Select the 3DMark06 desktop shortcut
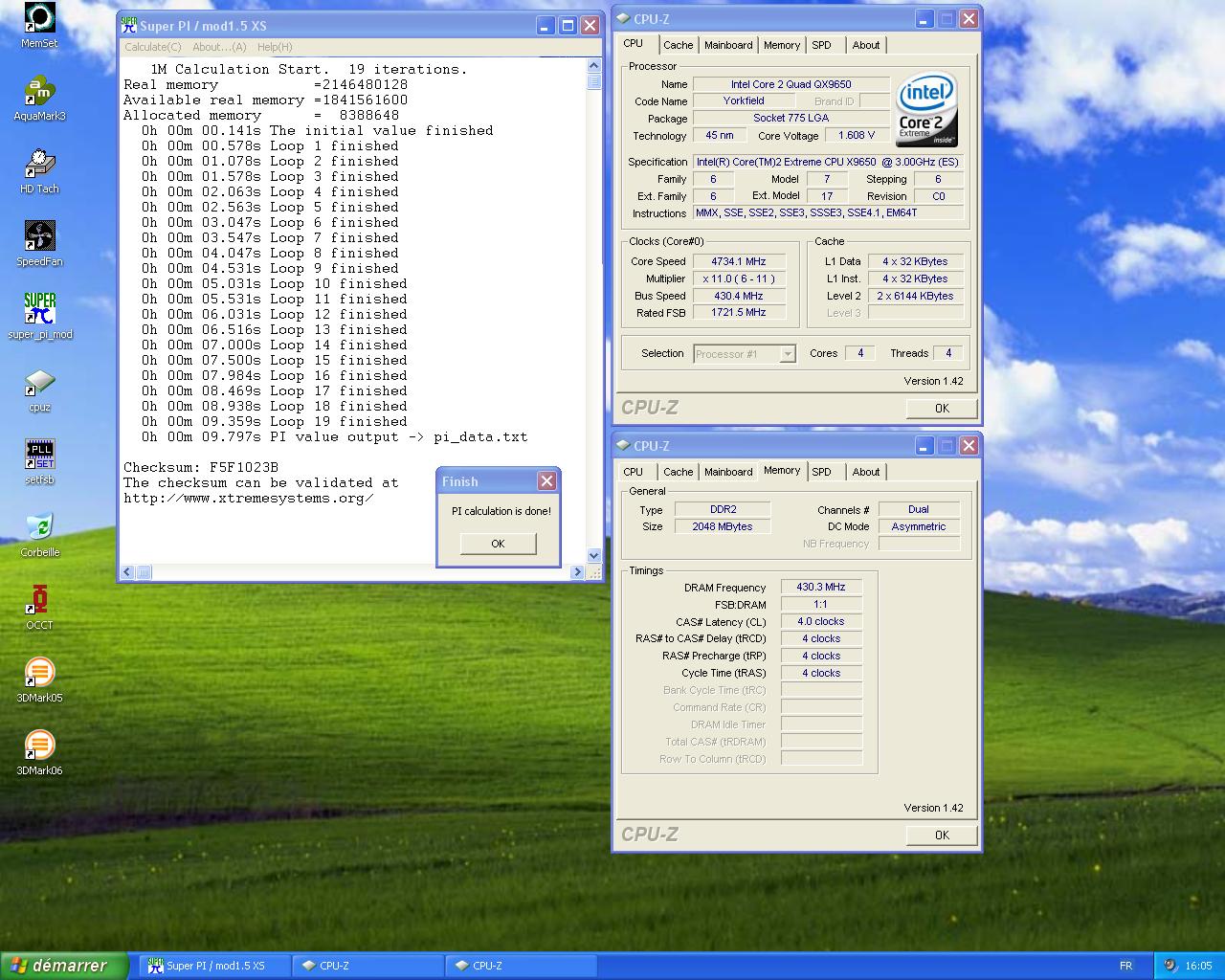This screenshot has height=980, width=1225. click(x=39, y=753)
